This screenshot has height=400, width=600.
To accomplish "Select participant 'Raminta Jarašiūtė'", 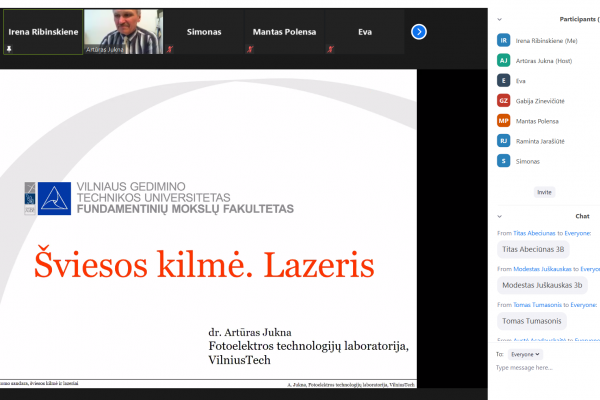I will point(540,141).
